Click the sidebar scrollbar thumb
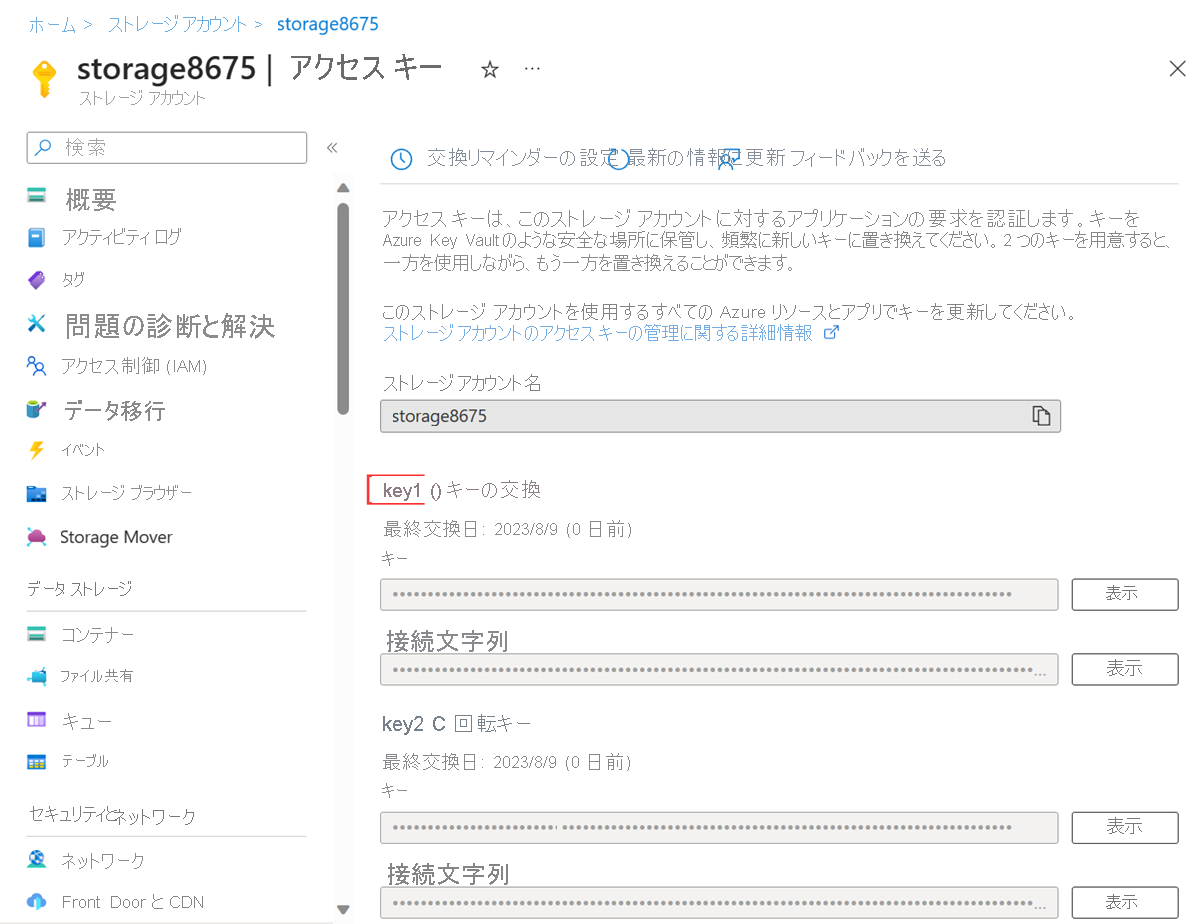Viewport: 1200px width, 924px height. (343, 308)
